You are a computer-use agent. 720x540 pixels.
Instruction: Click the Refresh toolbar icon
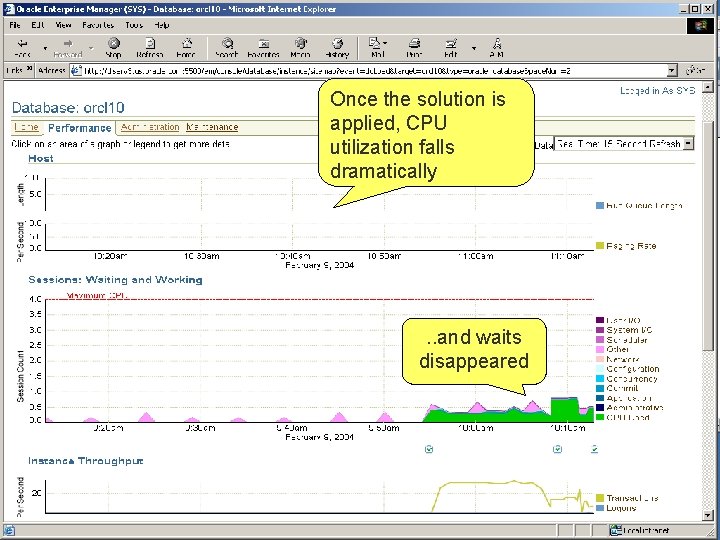pos(150,44)
